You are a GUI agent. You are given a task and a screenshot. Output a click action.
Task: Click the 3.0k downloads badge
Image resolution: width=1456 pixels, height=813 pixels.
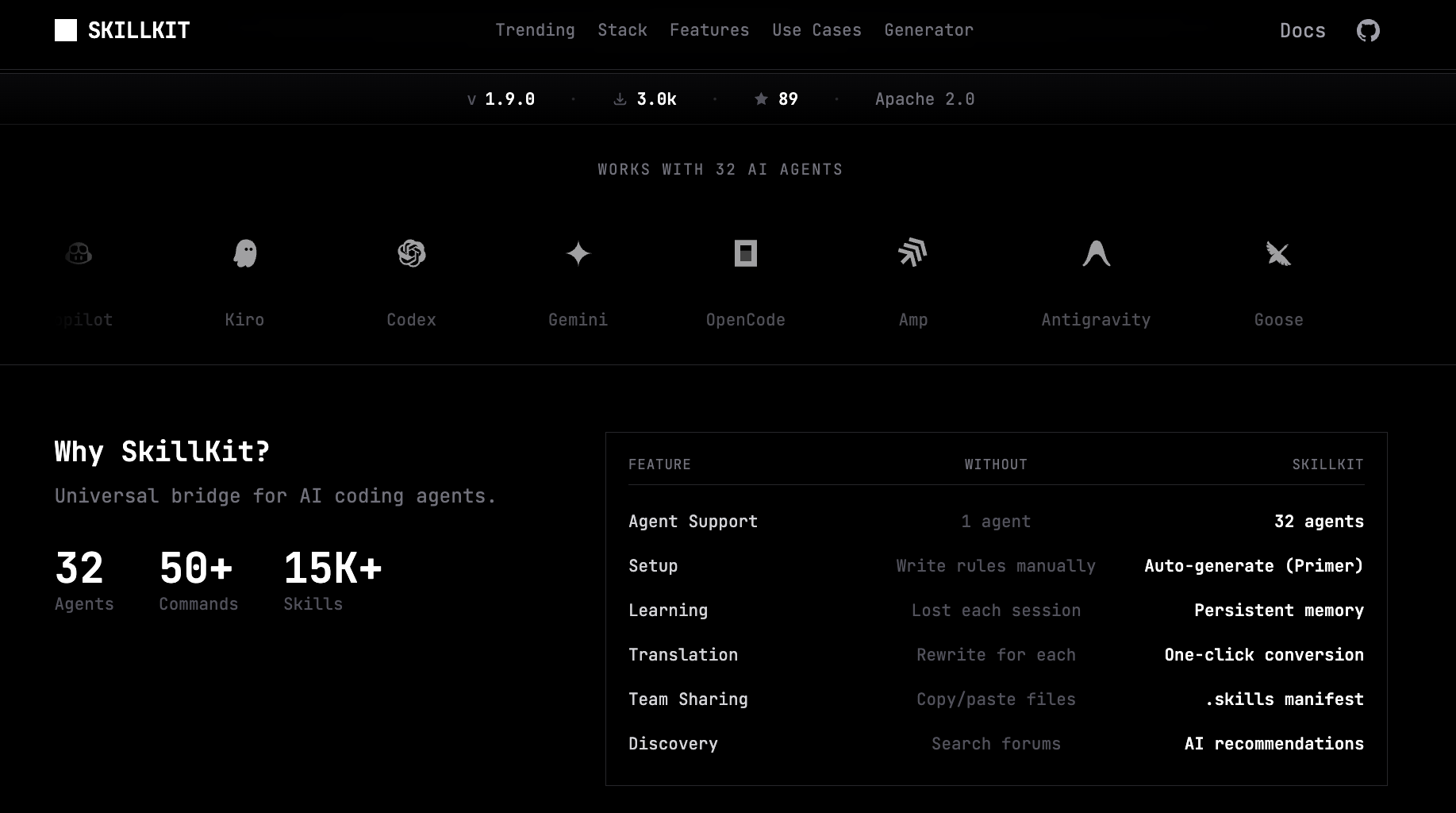(645, 98)
